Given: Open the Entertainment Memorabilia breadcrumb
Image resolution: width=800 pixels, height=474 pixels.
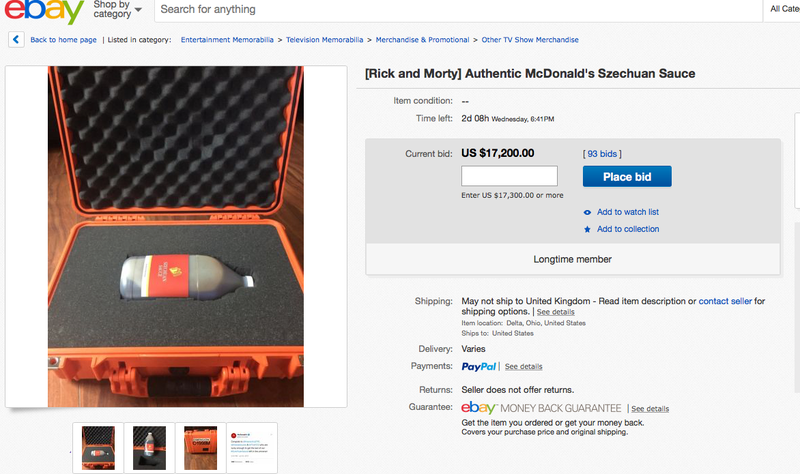Looking at the screenshot, I should [x=227, y=40].
